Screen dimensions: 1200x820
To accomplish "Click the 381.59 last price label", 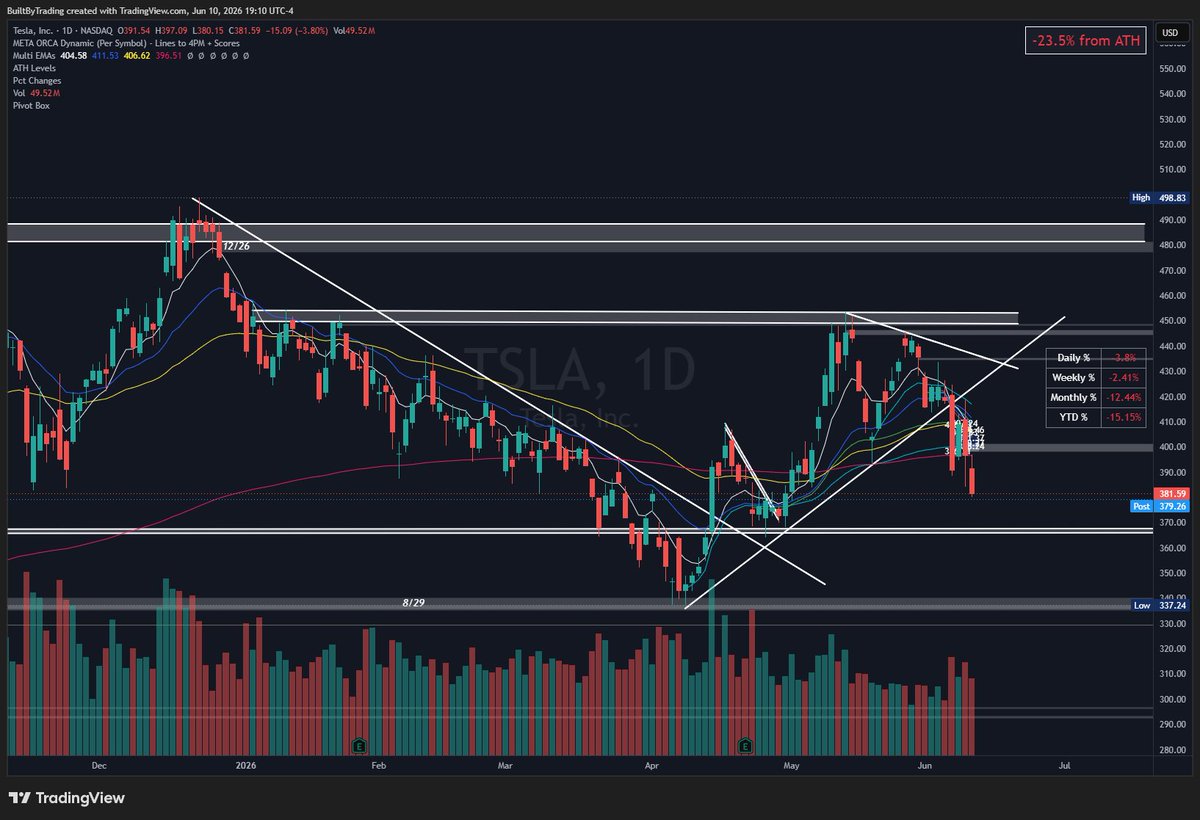I will pyautogui.click(x=1171, y=494).
